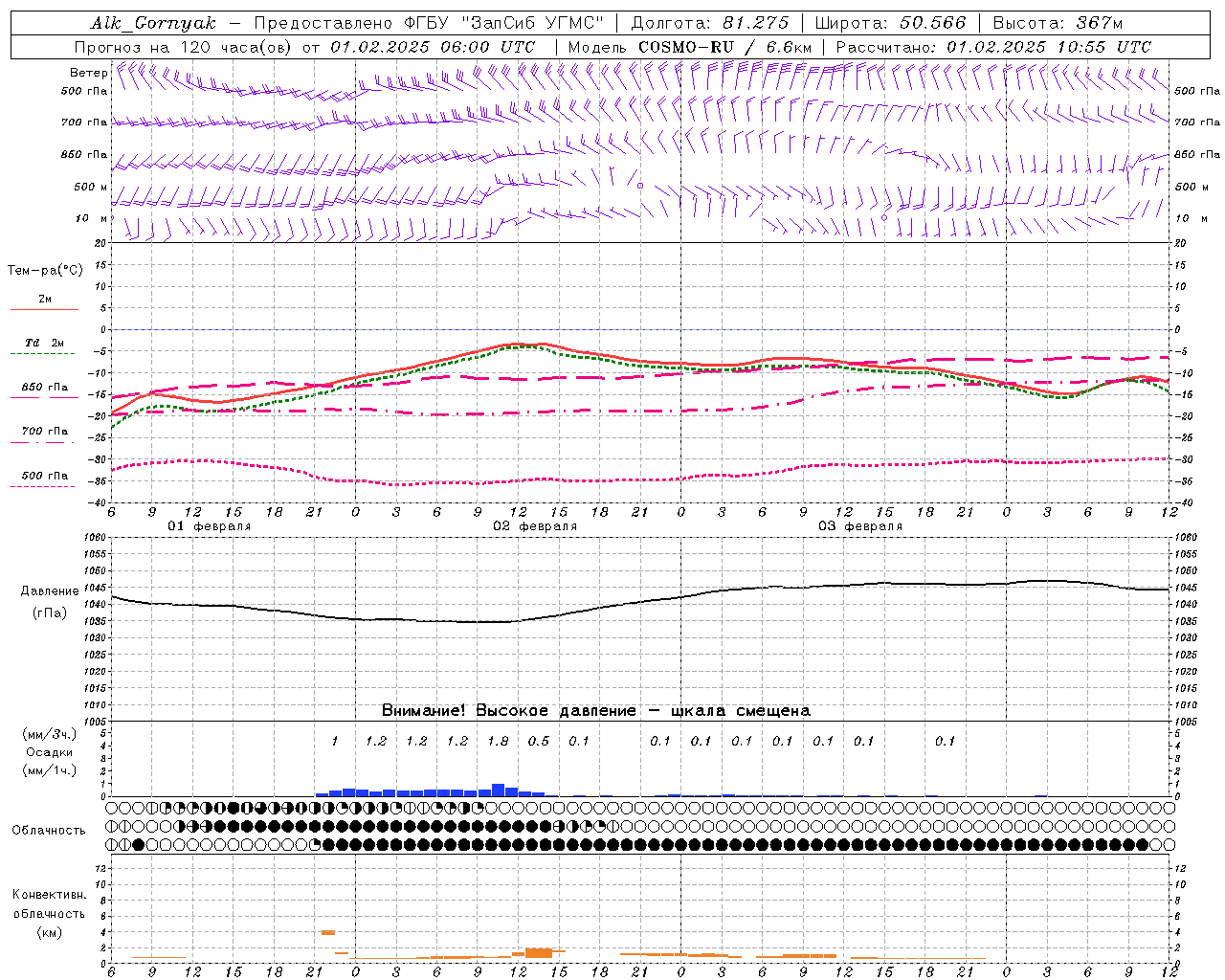The image size is (1225, 980).
Task: Select the Высота: 367м field
Action: (x=1058, y=23)
